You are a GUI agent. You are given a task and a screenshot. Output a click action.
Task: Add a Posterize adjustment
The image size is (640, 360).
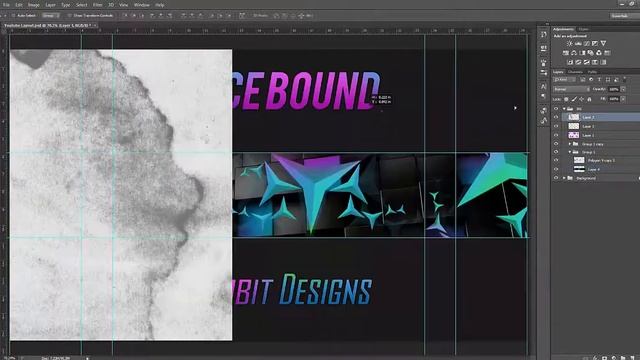578,62
